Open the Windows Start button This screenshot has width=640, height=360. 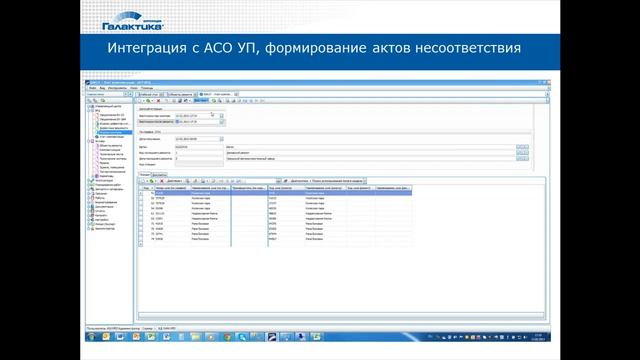(x=91, y=337)
